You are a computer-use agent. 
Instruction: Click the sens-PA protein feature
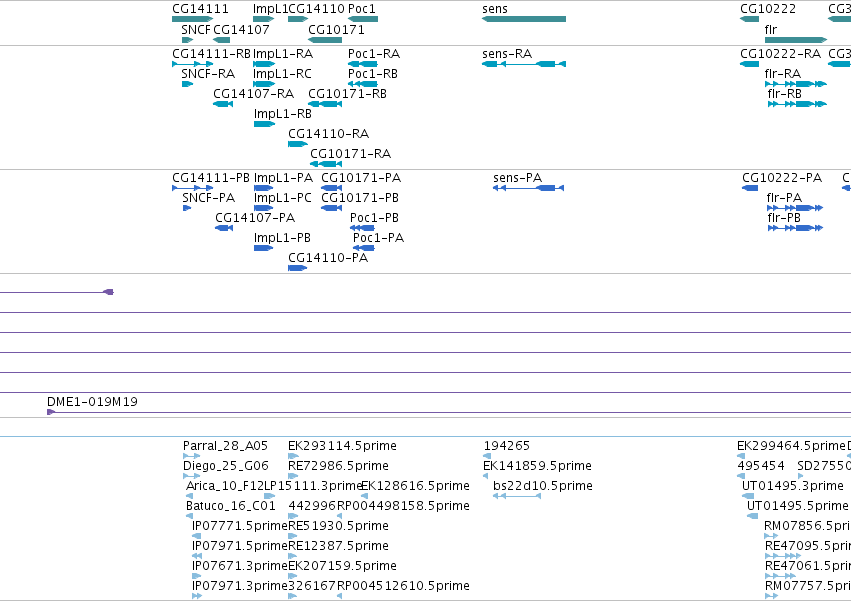click(528, 188)
